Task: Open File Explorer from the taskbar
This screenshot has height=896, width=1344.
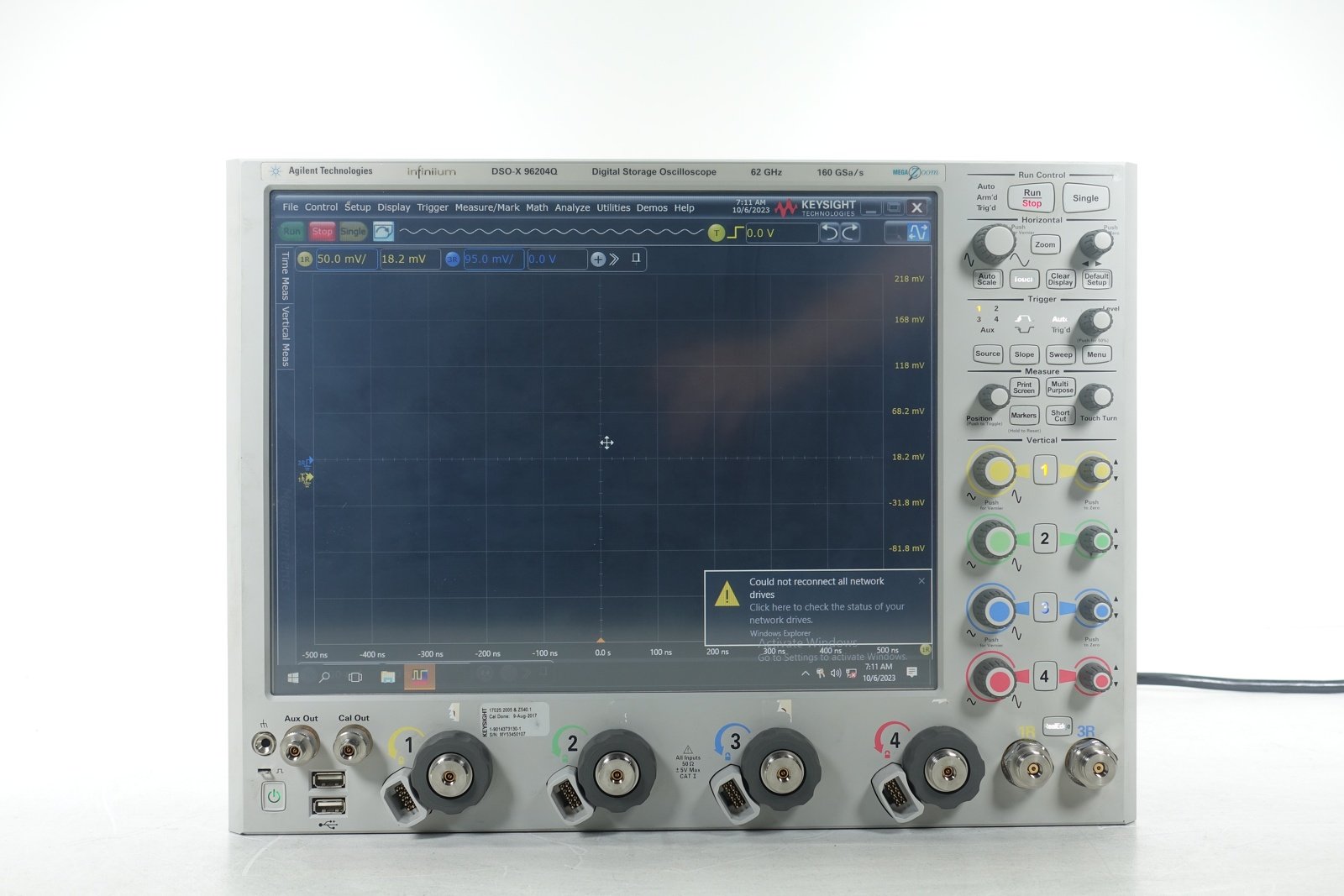Action: coord(388,677)
